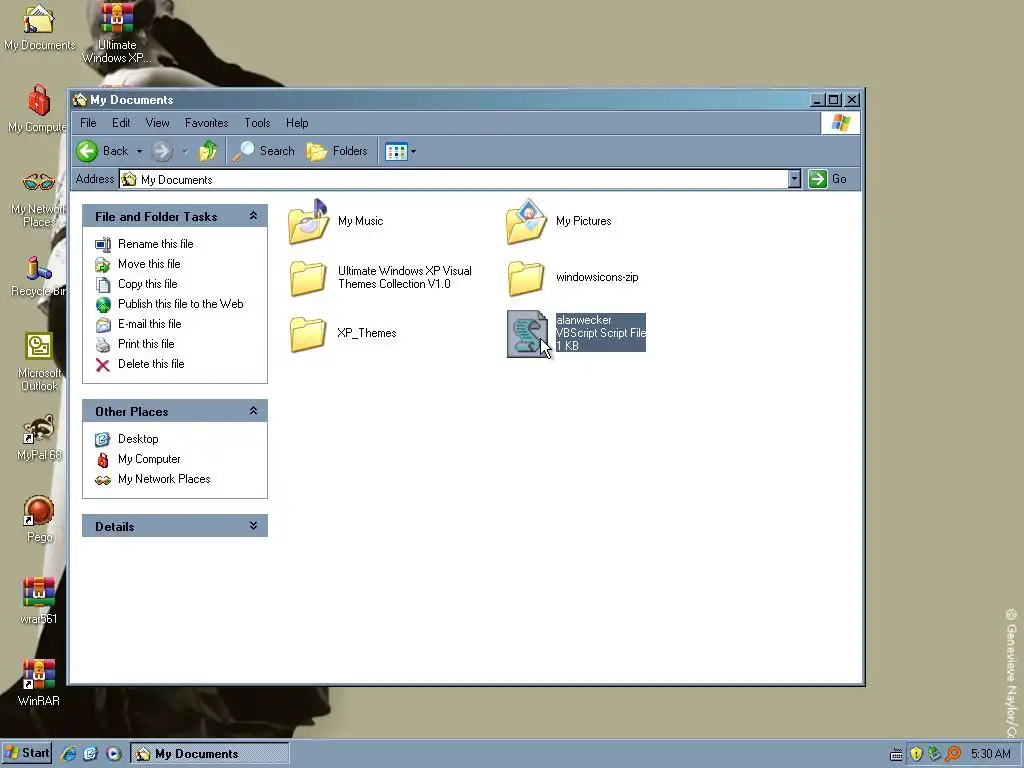Click inside the Address bar field

click(453, 179)
